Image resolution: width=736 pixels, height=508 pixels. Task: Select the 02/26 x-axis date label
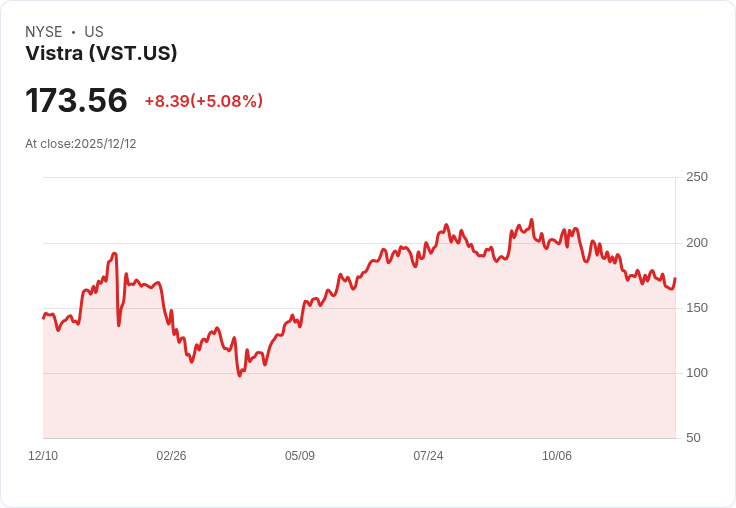[x=171, y=456]
